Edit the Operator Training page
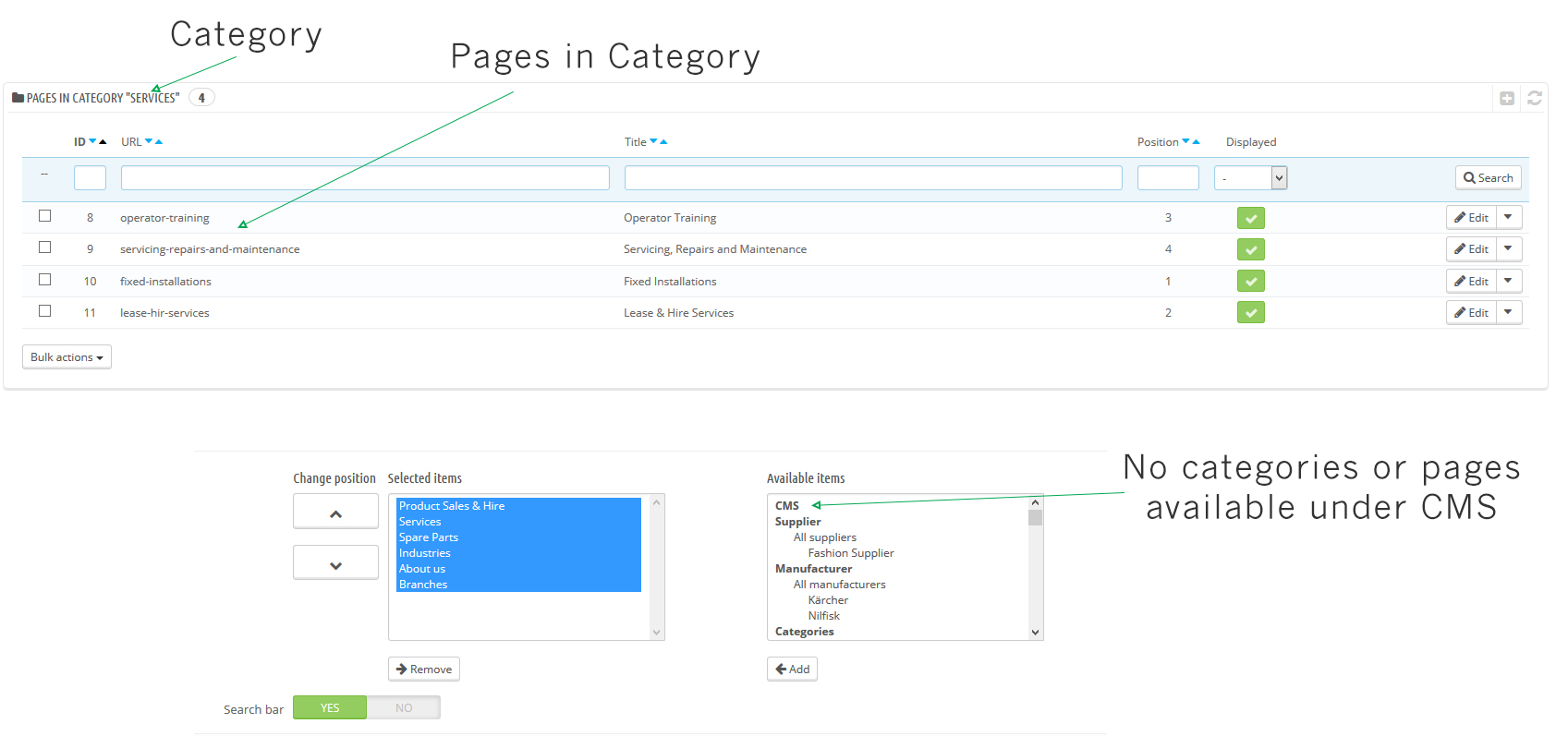 tap(1471, 217)
